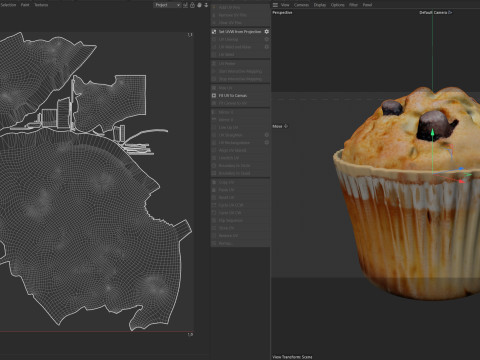The width and height of the screenshot is (480, 360).
Task: Click the Start Interactive Mapping command
Action: pos(240,71)
